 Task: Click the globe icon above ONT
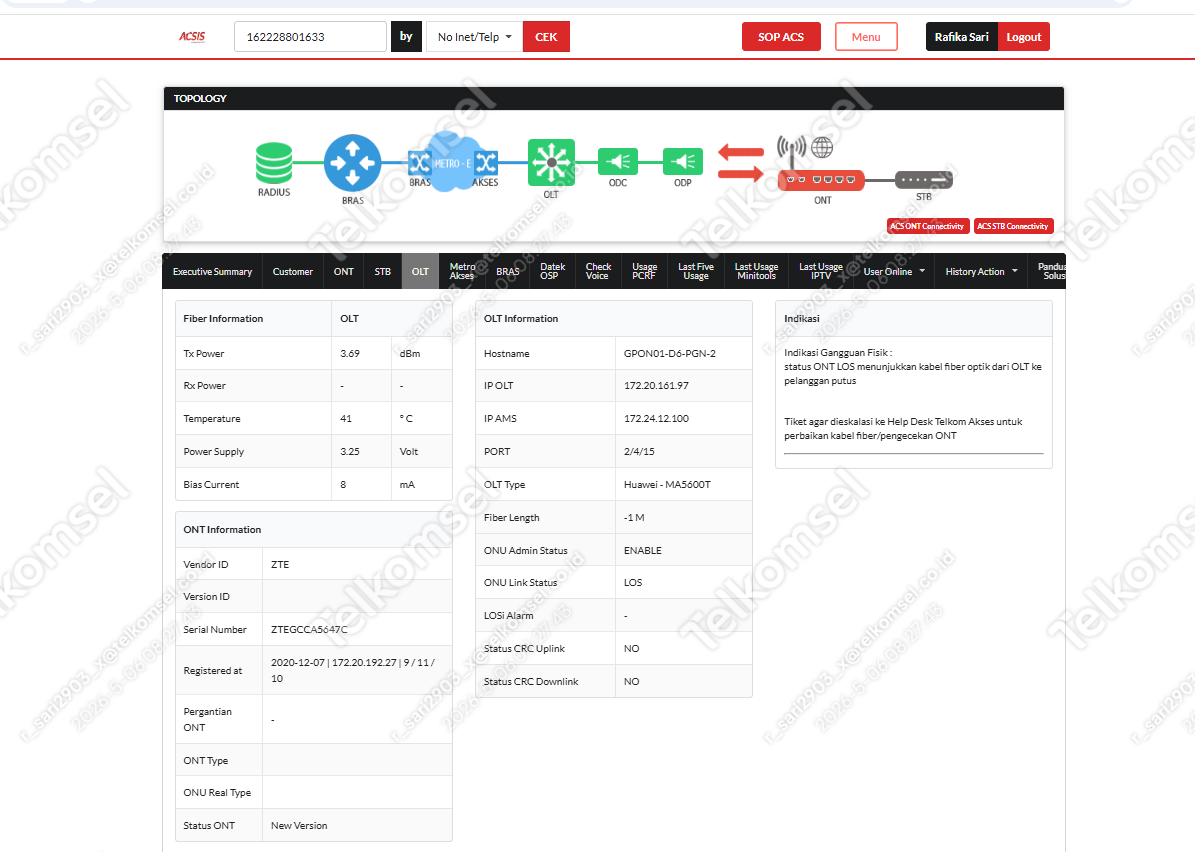pos(822,147)
